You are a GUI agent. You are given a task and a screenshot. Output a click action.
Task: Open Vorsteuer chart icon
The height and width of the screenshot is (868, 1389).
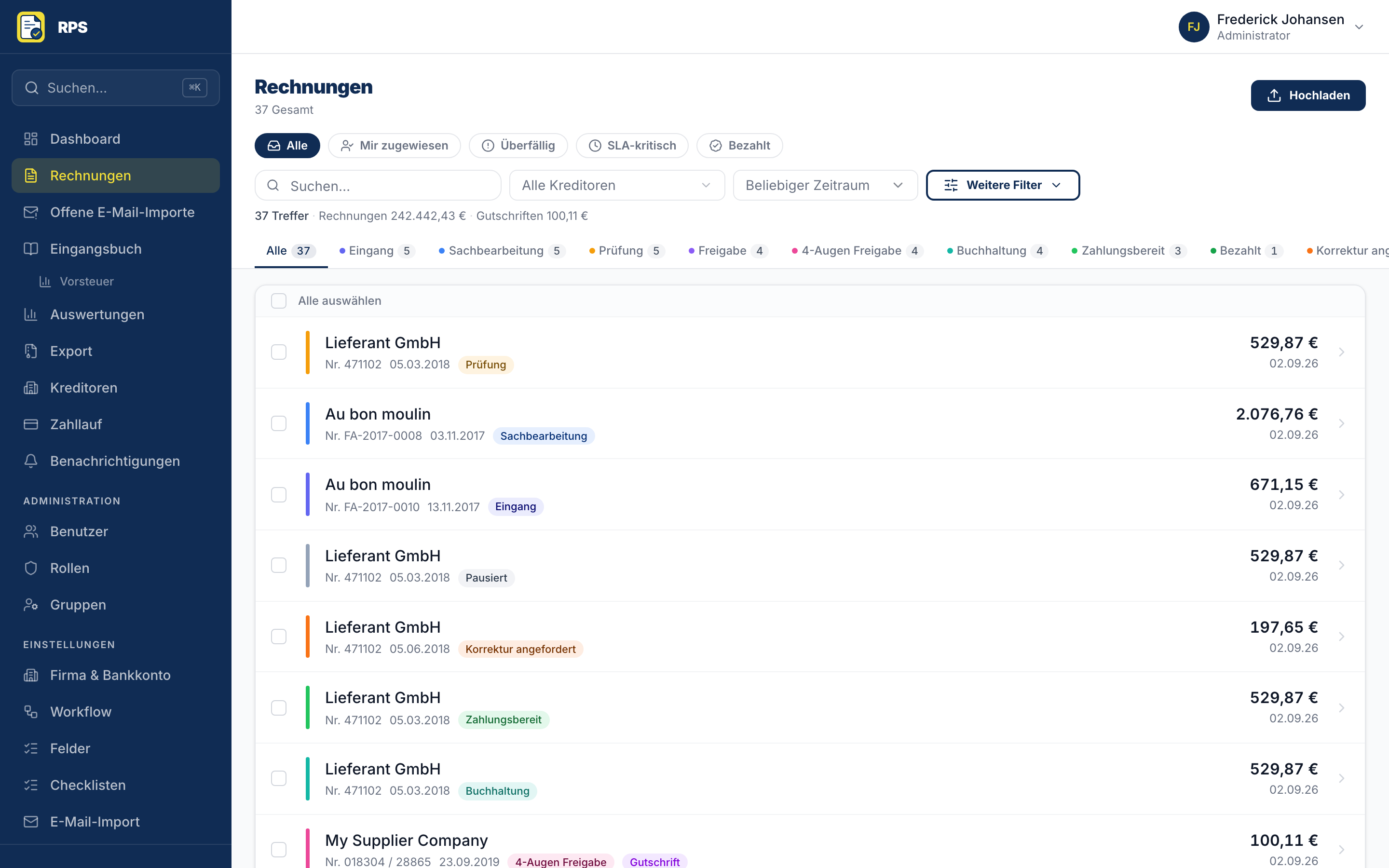click(x=45, y=281)
